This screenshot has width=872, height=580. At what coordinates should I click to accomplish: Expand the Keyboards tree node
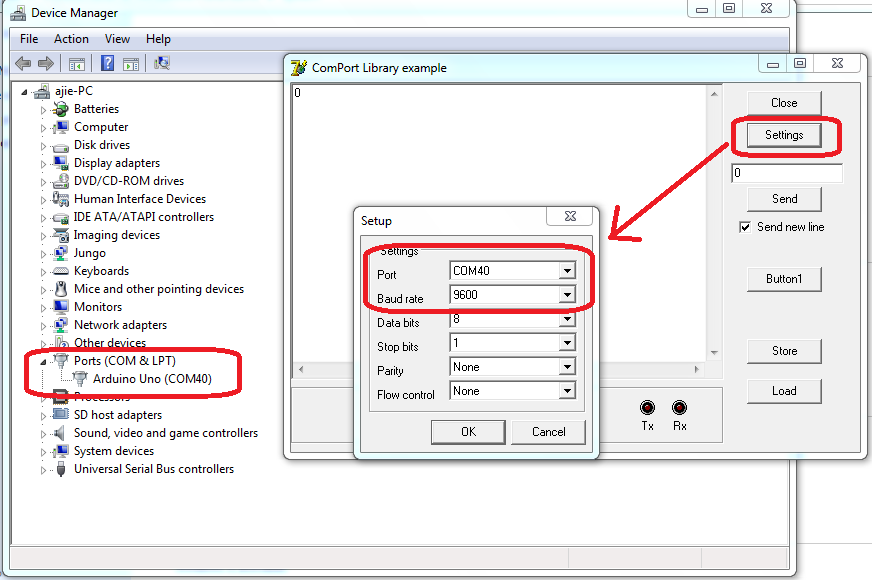tap(43, 272)
